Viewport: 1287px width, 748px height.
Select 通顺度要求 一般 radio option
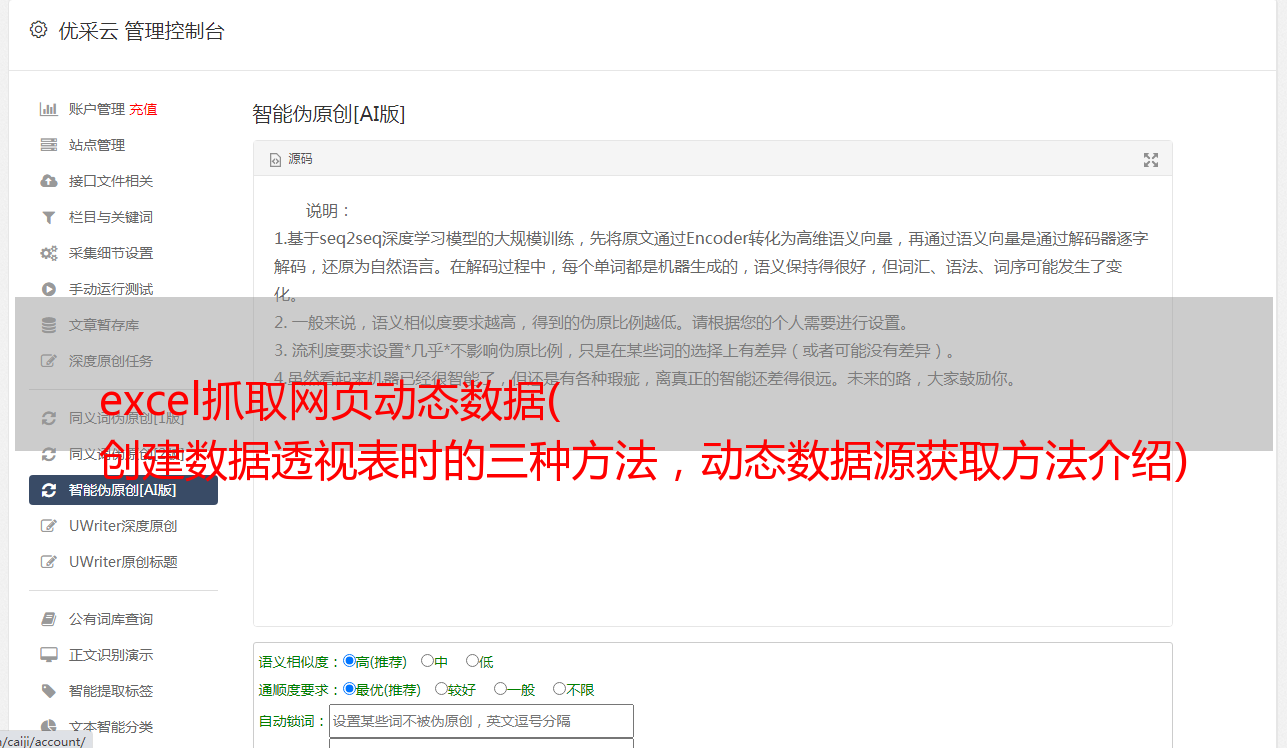[x=500, y=689]
